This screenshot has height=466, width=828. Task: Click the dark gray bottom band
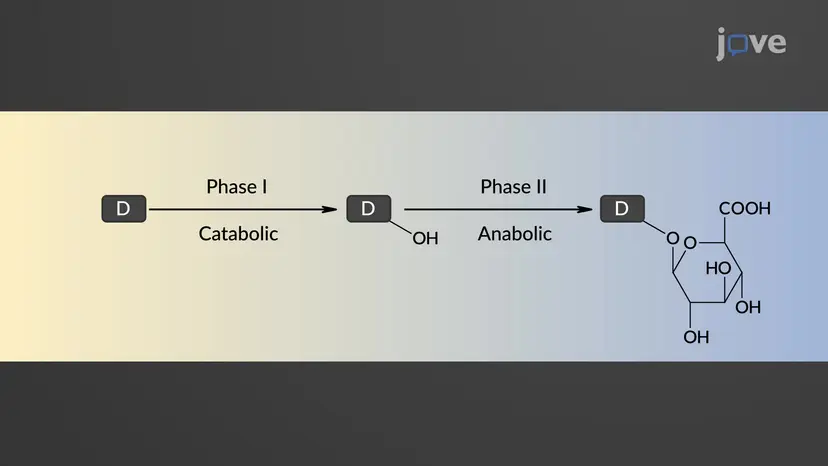(x=414, y=414)
